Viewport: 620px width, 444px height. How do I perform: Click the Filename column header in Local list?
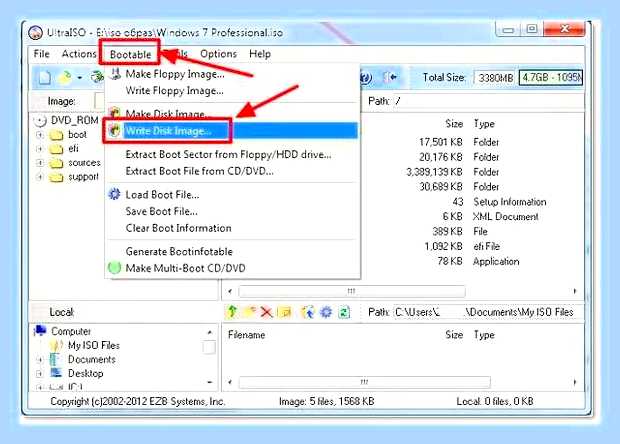(x=246, y=335)
